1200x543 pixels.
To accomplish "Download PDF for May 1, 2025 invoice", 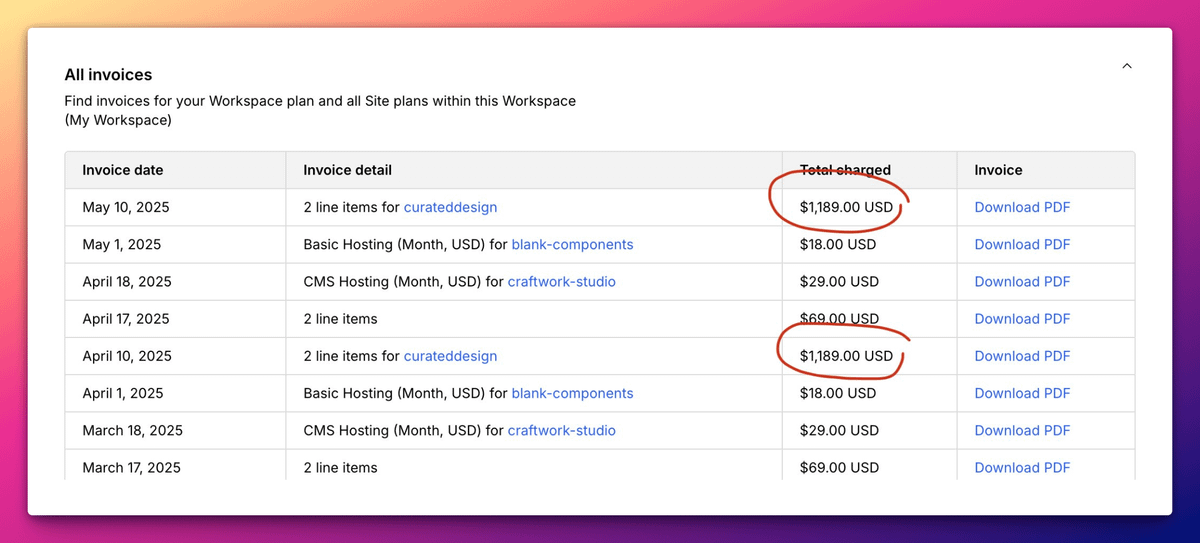I will 1022,244.
